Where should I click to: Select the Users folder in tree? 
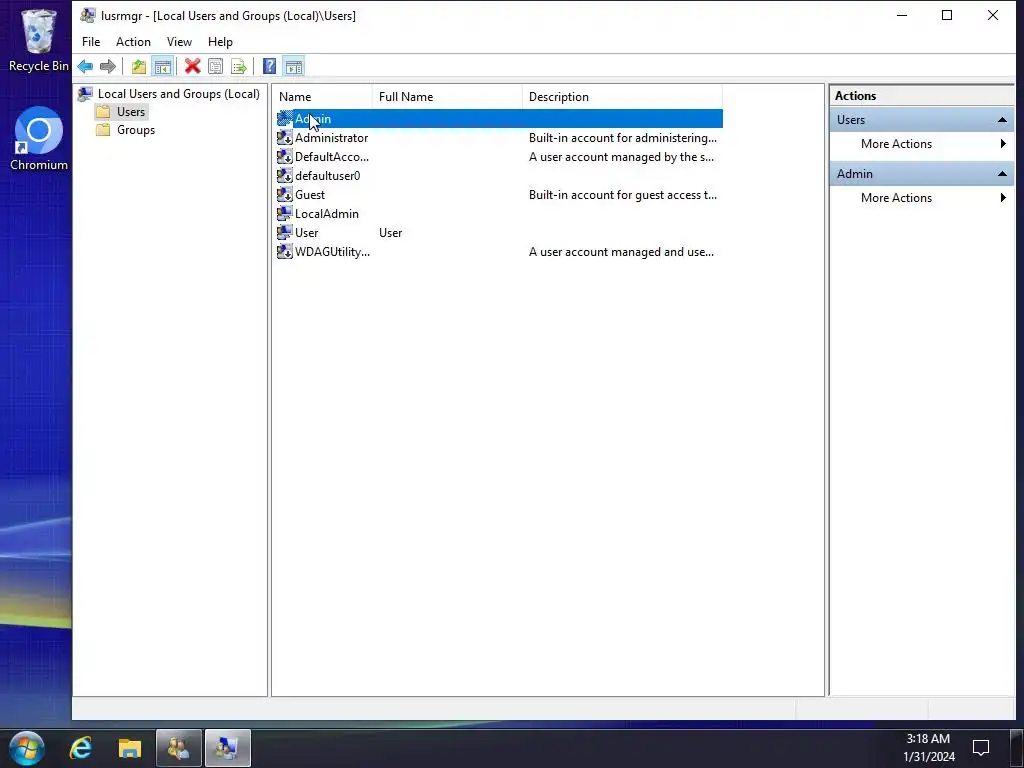coord(131,112)
